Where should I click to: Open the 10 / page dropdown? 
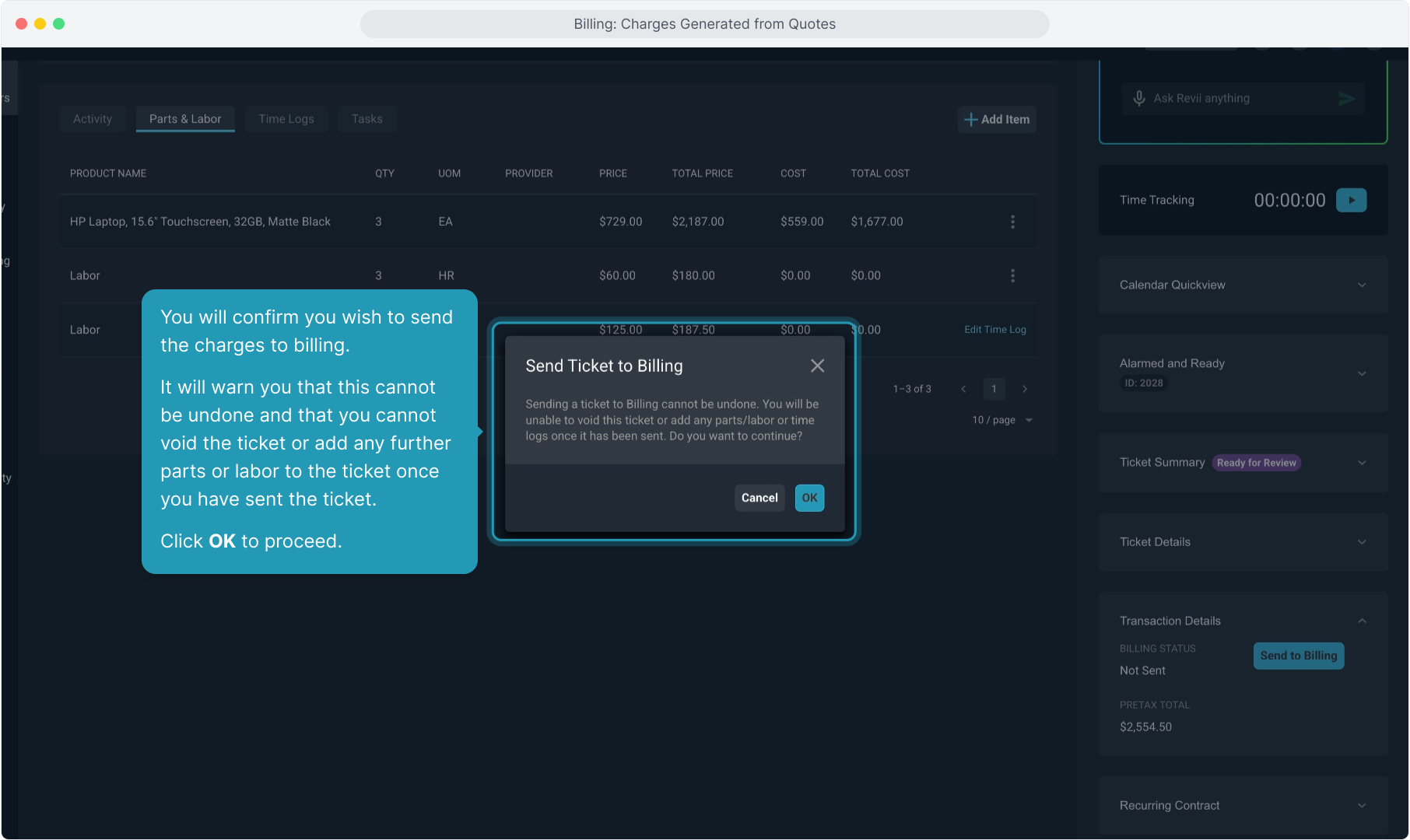coord(1002,420)
